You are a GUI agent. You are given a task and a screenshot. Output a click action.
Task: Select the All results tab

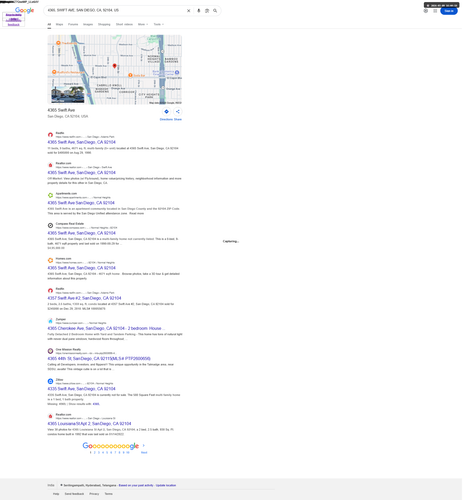[49, 24]
